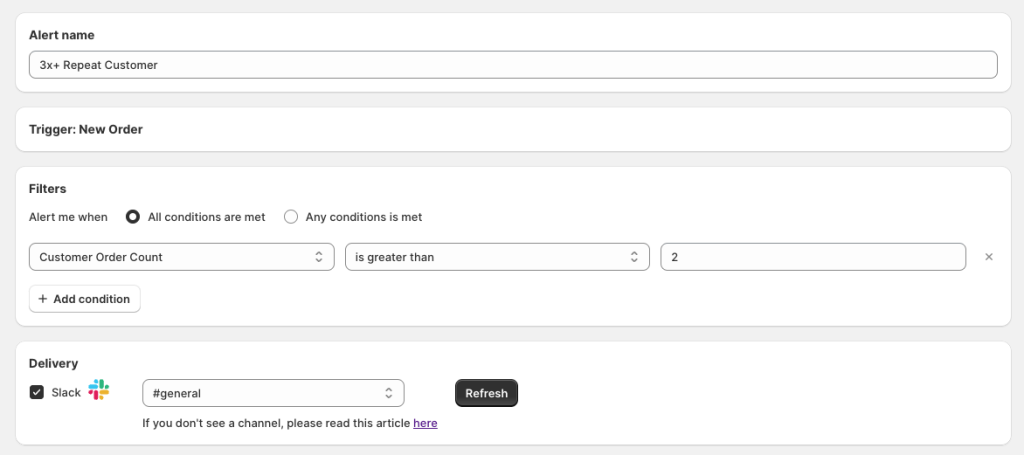This screenshot has height=455, width=1024.
Task: Click the chevron arrows on is greater than
Action: point(634,257)
